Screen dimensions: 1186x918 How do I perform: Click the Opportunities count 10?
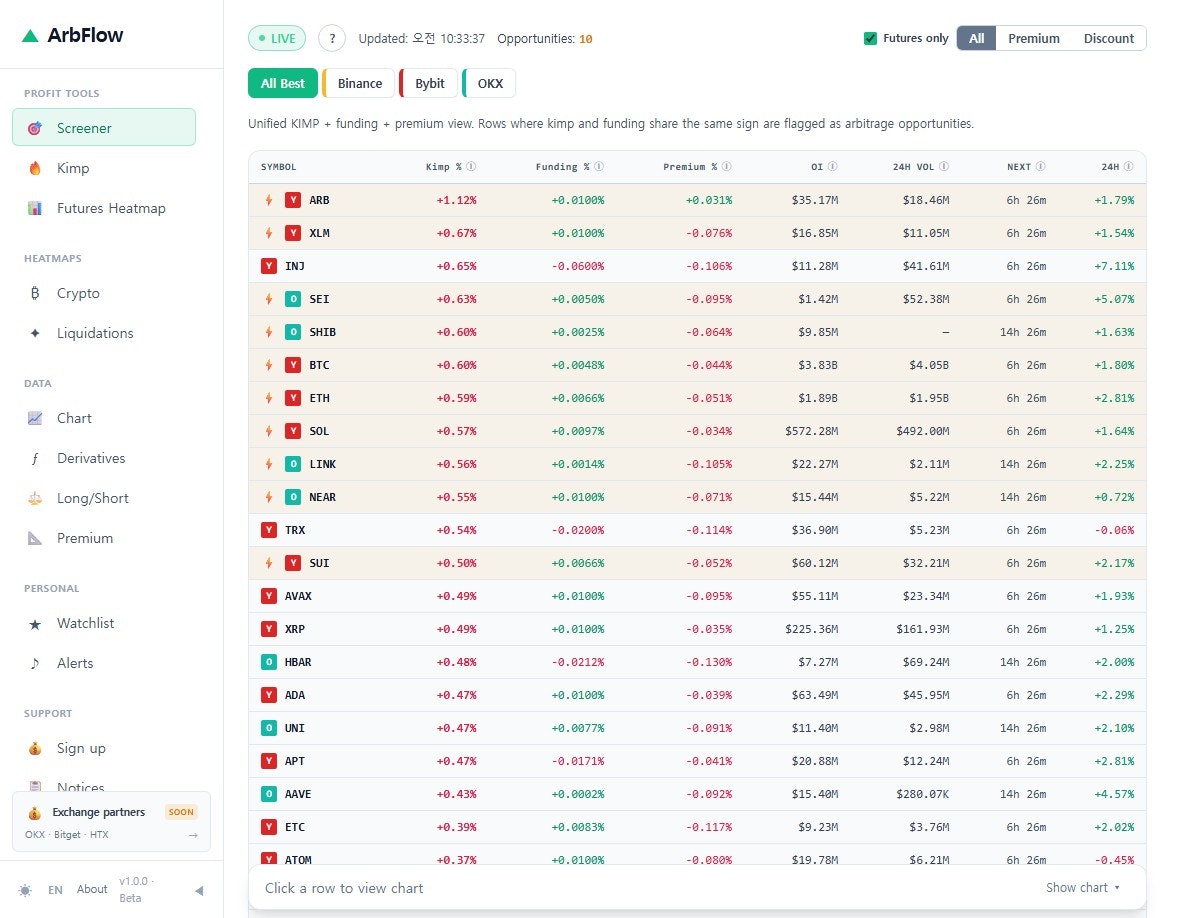coord(585,39)
